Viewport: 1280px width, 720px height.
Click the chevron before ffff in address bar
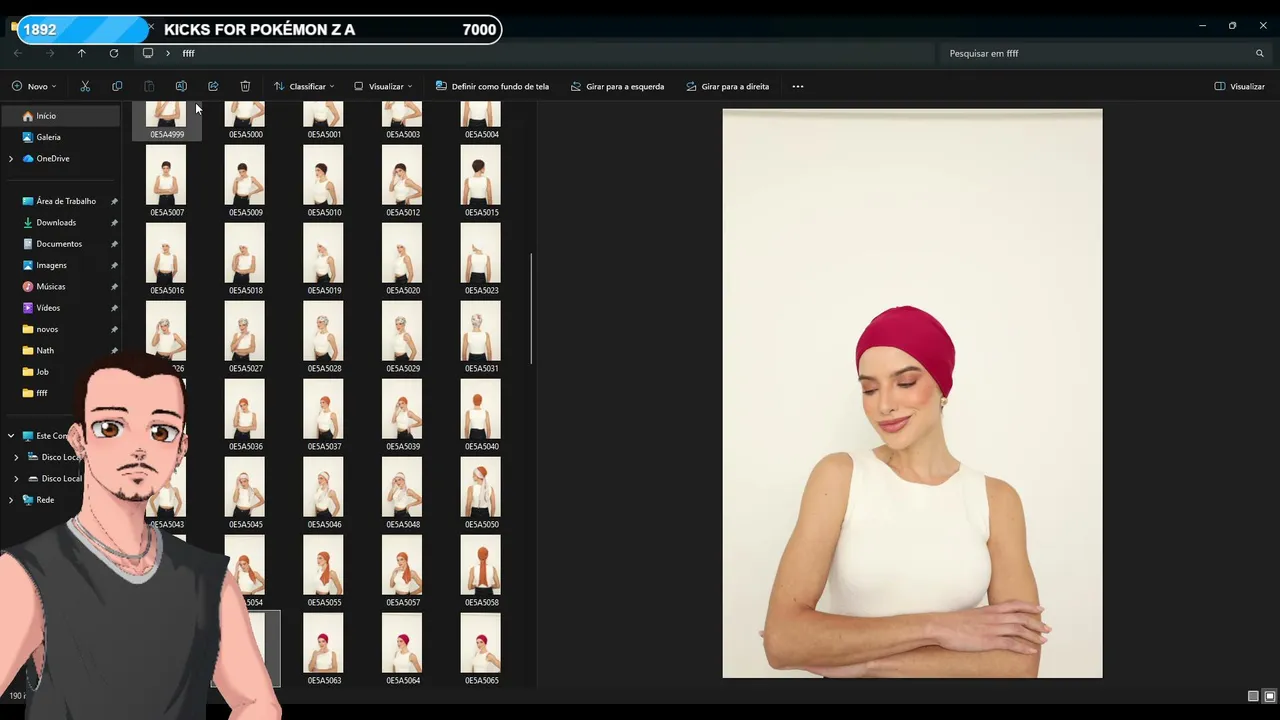(x=168, y=53)
